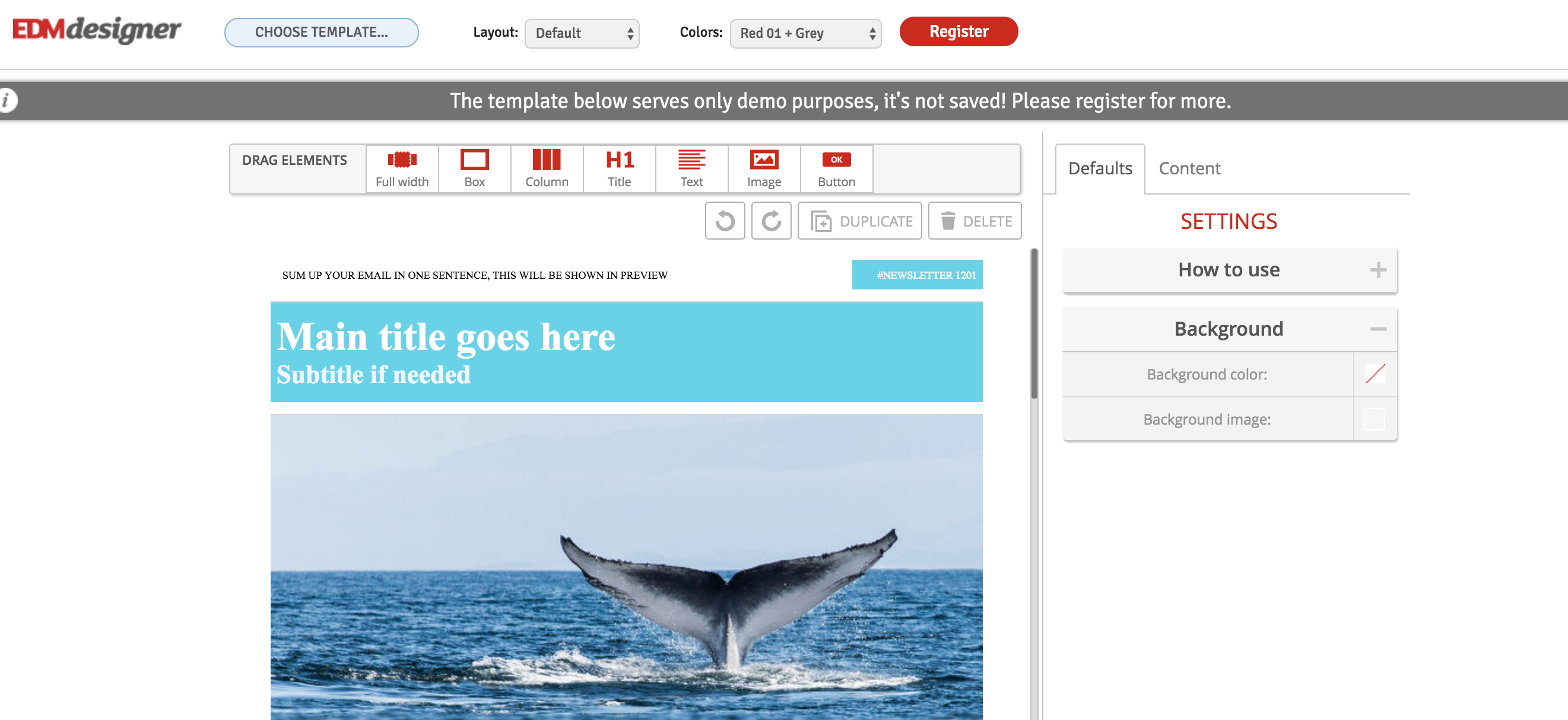Select the Text element icon
The height and width of the screenshot is (720, 1568).
coord(691,161)
